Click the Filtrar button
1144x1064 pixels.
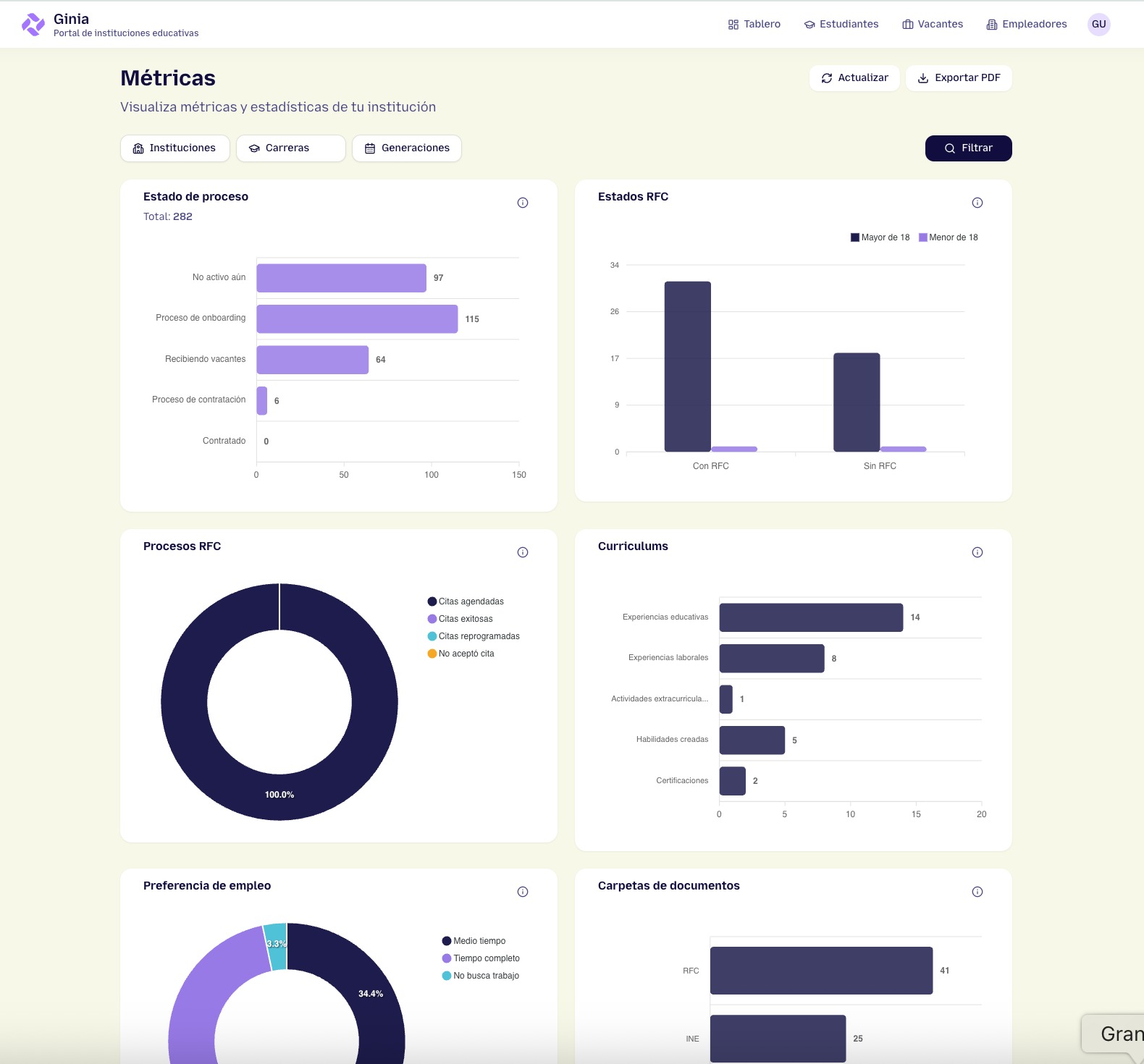click(969, 148)
